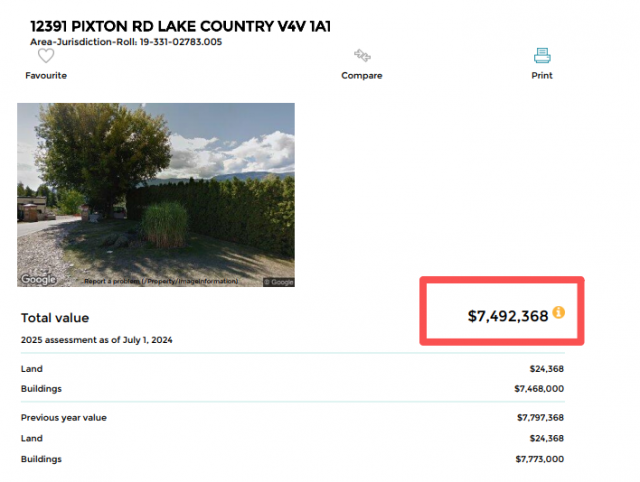Click the printer icon

(542, 56)
